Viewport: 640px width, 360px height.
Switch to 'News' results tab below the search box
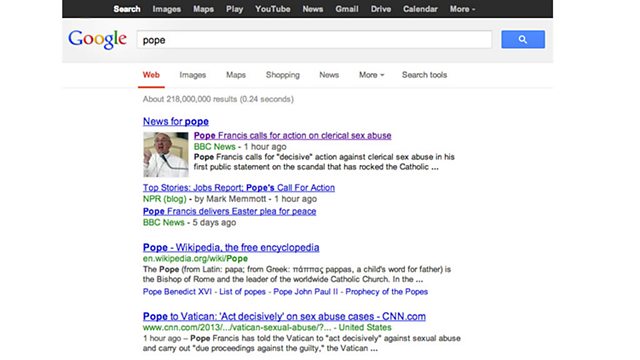pos(329,75)
